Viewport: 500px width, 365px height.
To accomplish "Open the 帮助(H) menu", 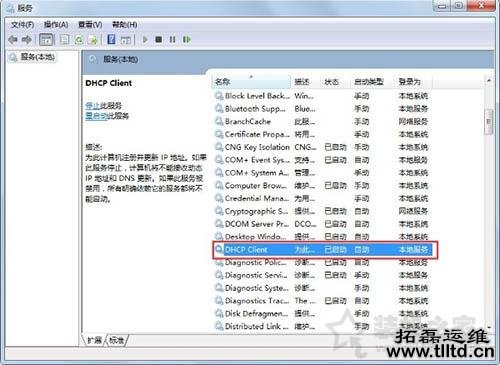I will coord(124,25).
